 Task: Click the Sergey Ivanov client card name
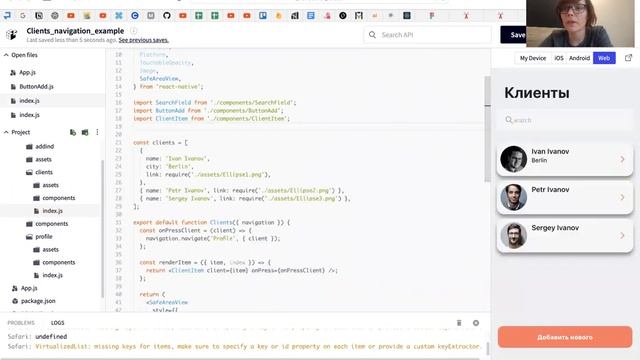[x=555, y=228]
